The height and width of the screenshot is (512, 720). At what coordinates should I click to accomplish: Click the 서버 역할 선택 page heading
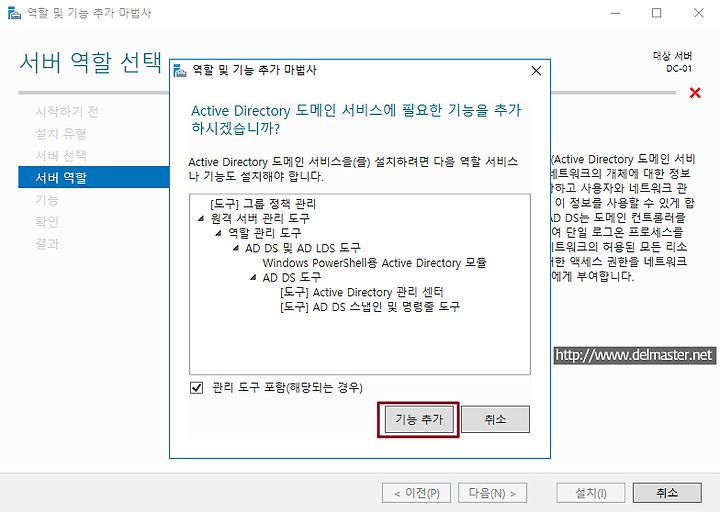91,62
